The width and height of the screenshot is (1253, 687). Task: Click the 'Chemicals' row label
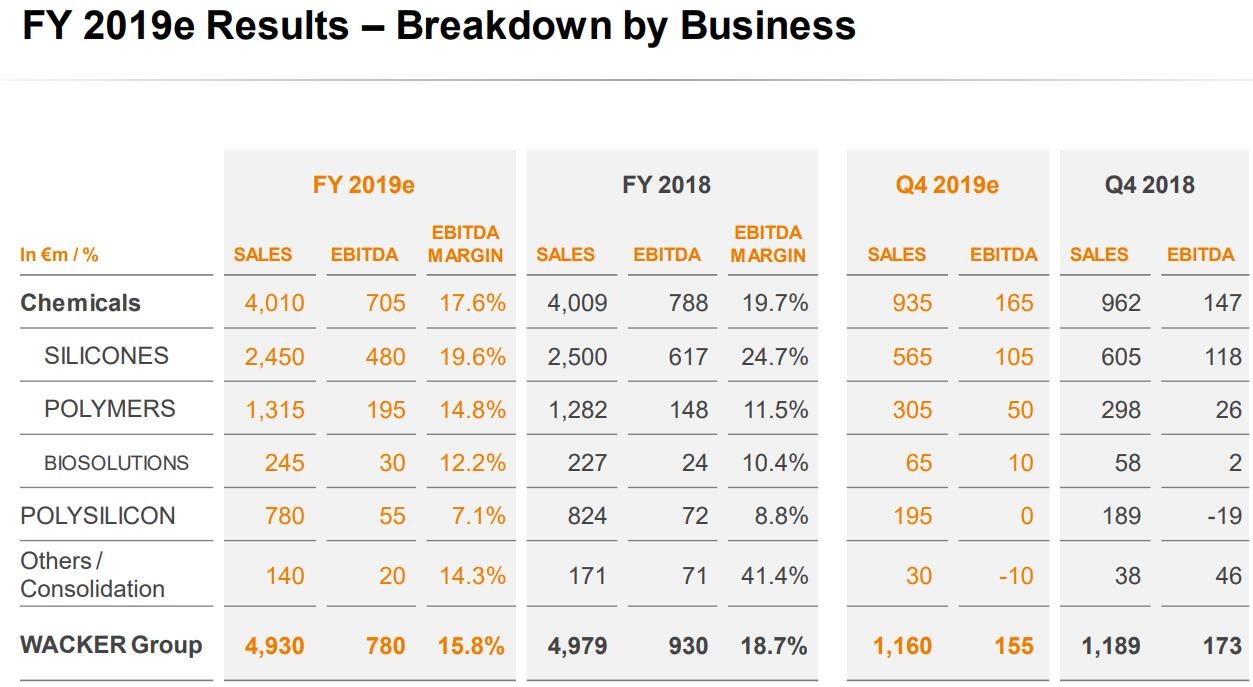(81, 303)
